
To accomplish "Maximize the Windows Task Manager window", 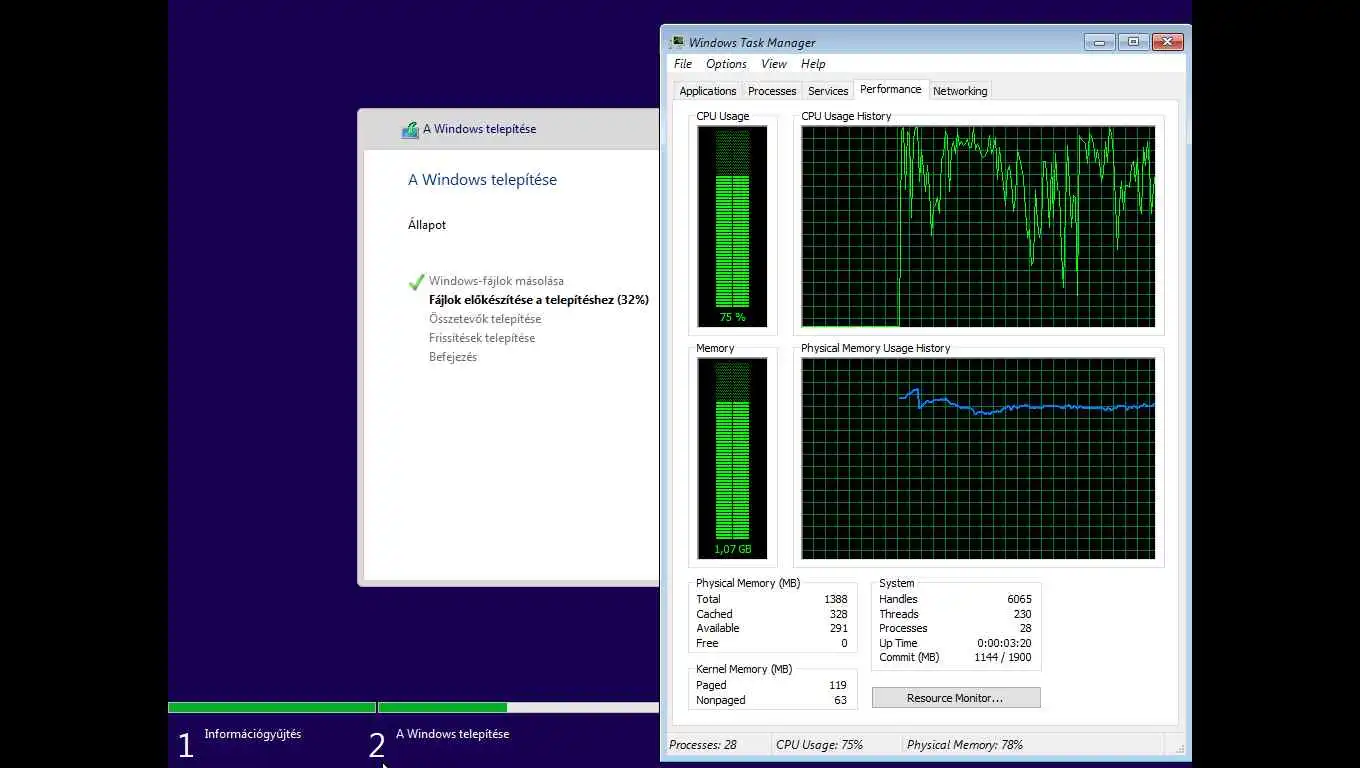I will [x=1133, y=42].
